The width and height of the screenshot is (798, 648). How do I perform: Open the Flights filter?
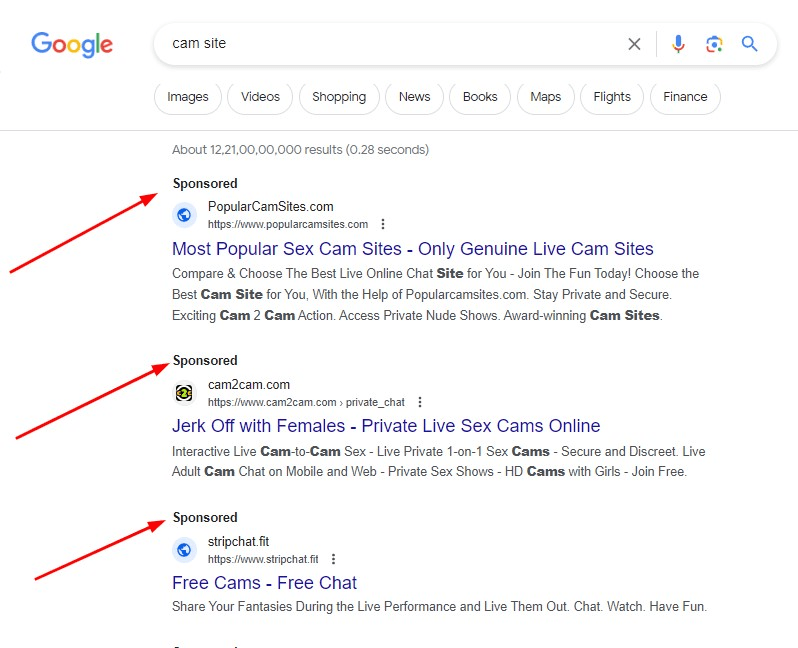click(x=612, y=97)
